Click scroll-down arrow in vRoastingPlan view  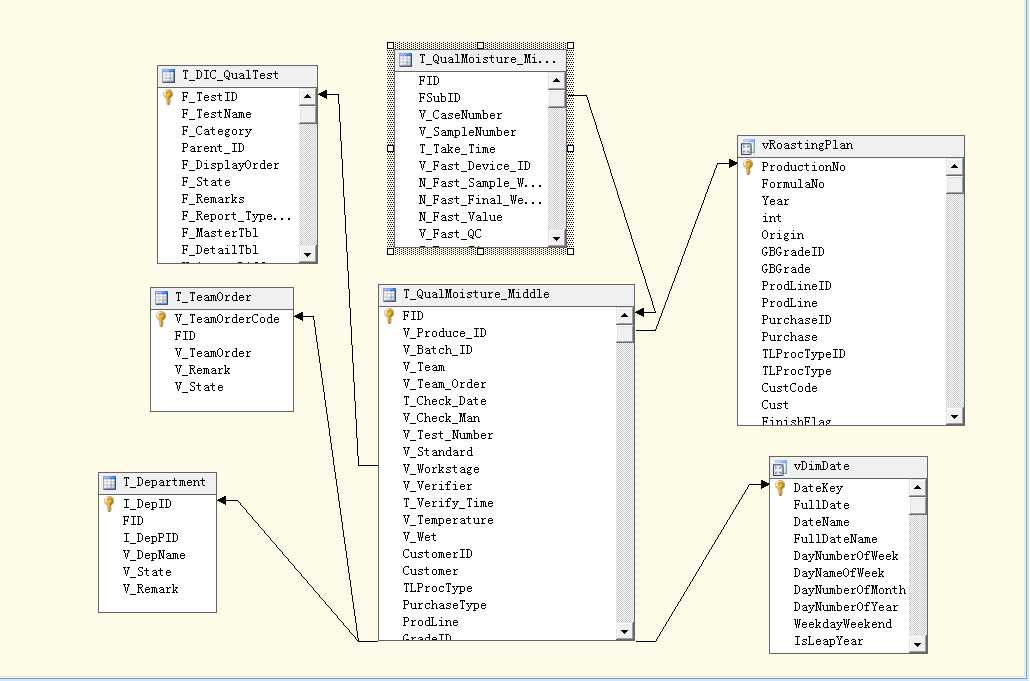tap(954, 416)
